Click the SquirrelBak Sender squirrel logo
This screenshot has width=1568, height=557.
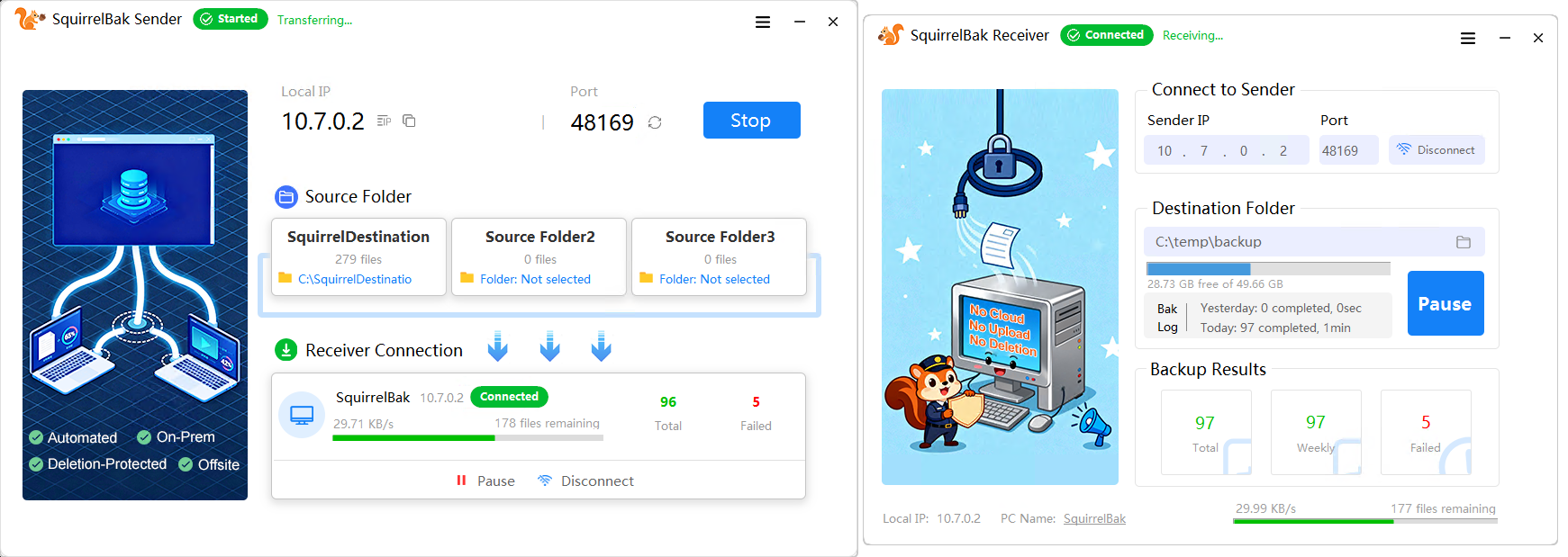(30, 18)
